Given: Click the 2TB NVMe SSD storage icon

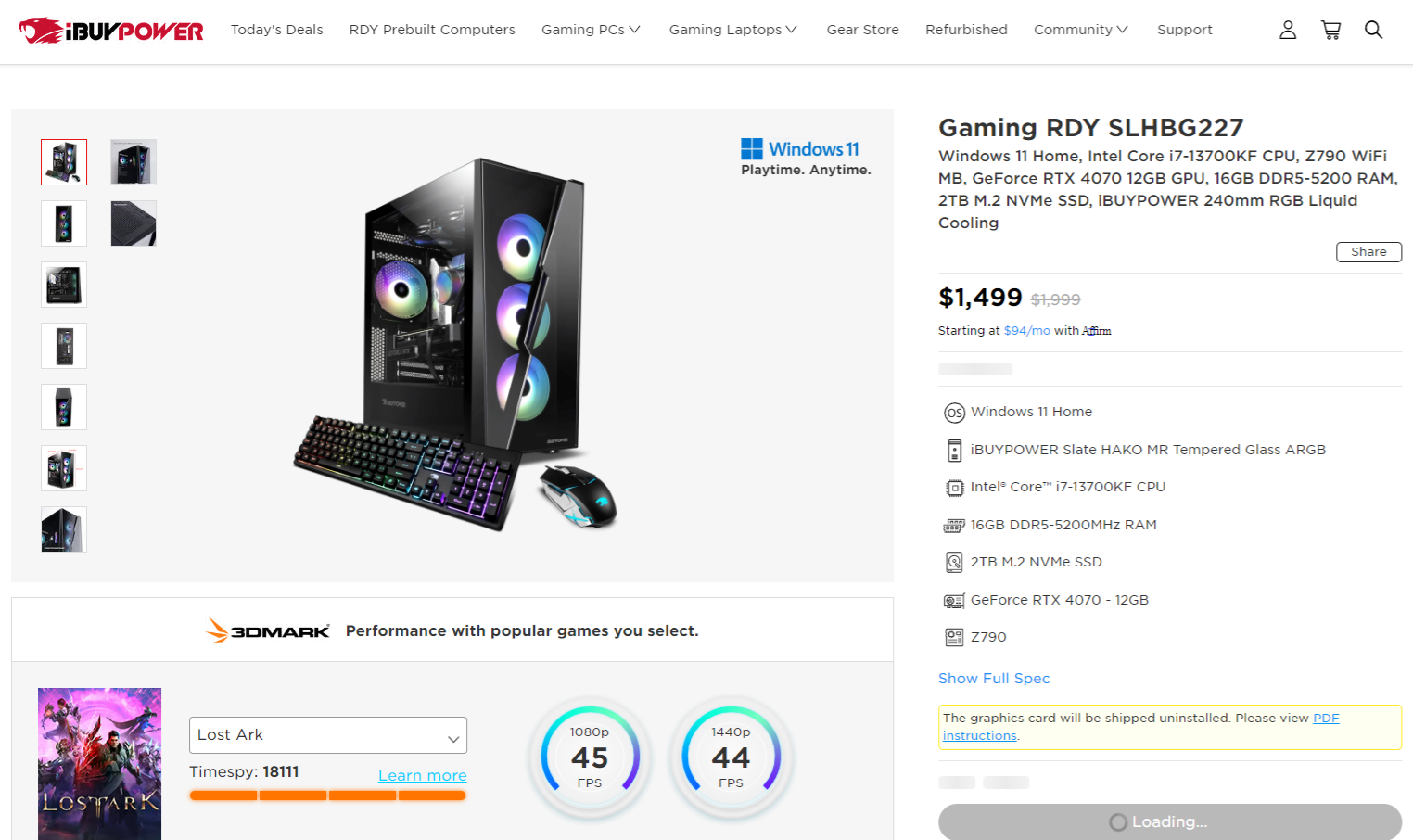Looking at the screenshot, I should [954, 562].
